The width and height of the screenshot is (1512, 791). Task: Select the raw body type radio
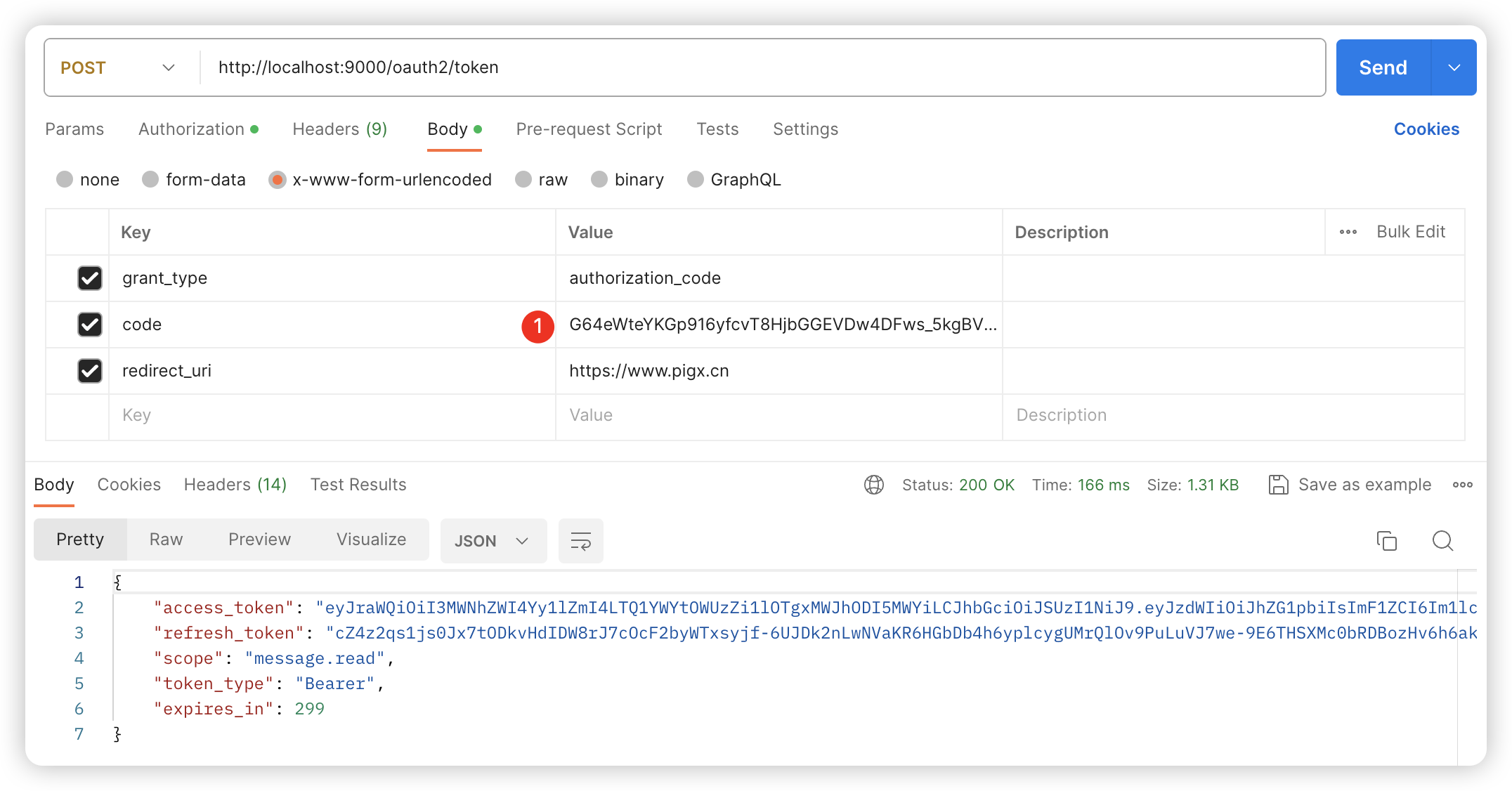(x=523, y=180)
